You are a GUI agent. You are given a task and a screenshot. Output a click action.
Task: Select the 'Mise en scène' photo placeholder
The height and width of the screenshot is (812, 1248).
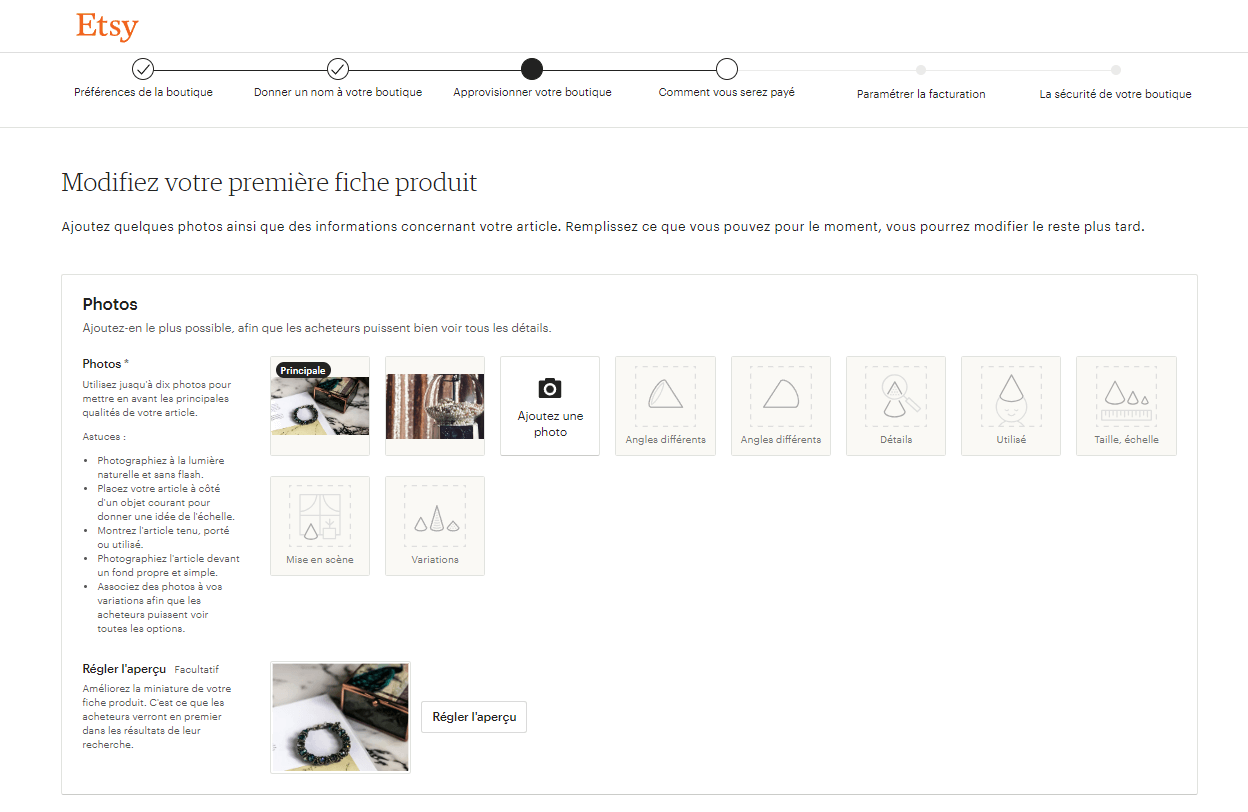[x=320, y=525]
